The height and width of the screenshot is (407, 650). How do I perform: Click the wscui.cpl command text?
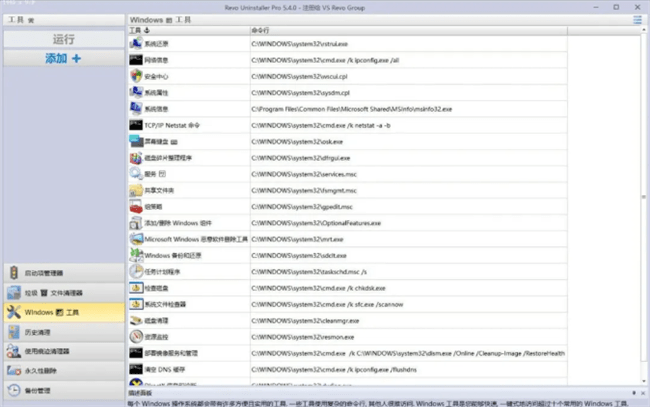coord(299,76)
